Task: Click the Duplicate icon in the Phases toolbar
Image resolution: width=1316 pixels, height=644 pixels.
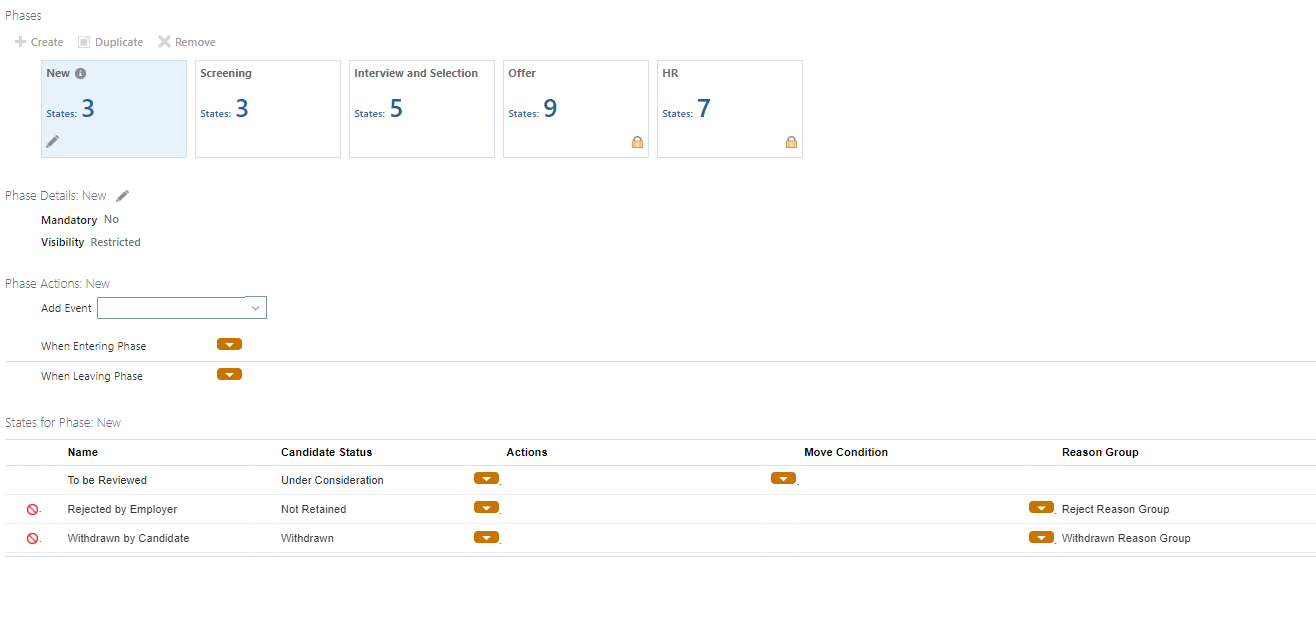Action: (x=85, y=42)
